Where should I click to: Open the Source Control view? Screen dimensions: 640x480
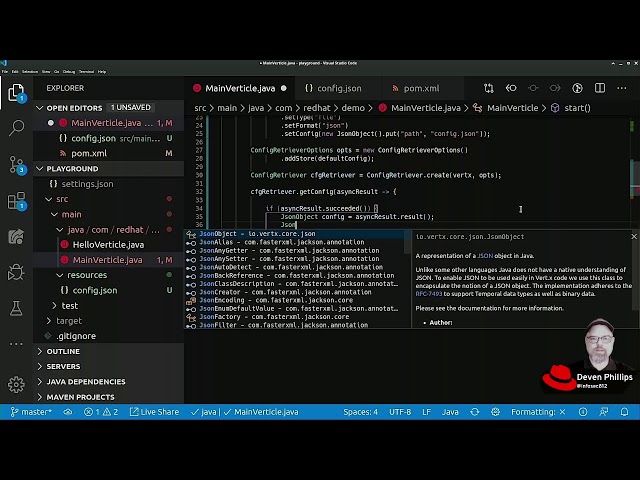pos(16,163)
